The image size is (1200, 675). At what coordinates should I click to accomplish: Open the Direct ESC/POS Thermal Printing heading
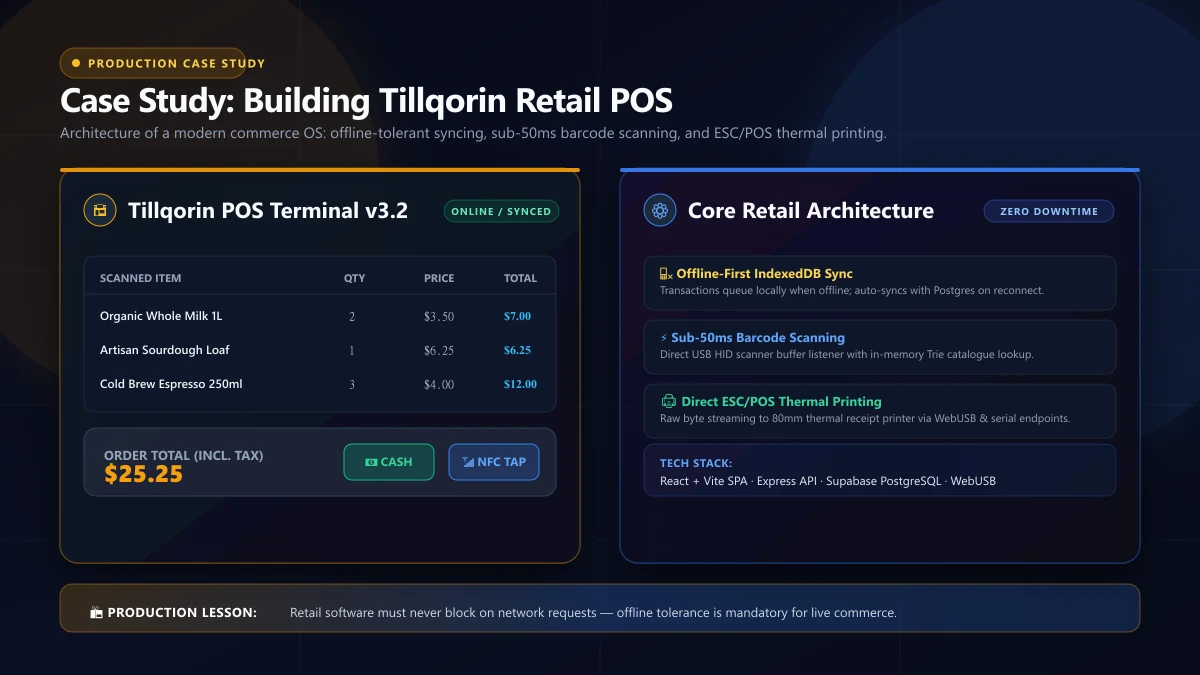pos(781,401)
